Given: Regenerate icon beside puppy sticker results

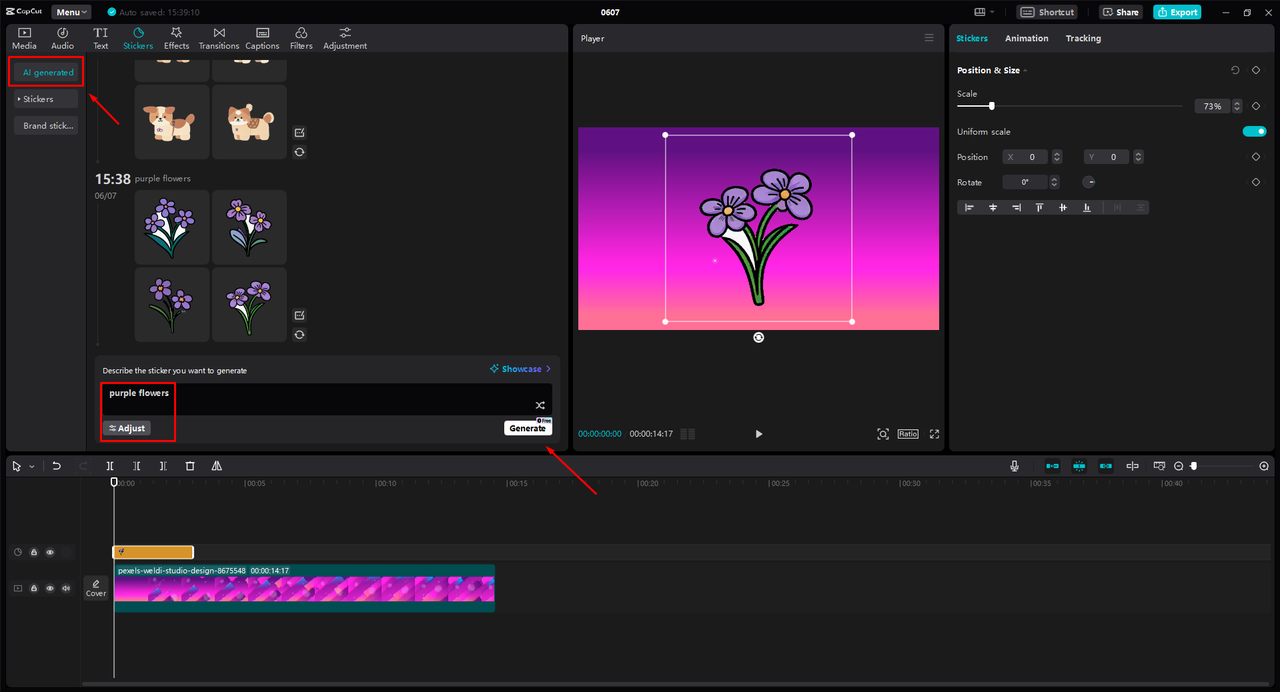Looking at the screenshot, I should click(x=299, y=152).
